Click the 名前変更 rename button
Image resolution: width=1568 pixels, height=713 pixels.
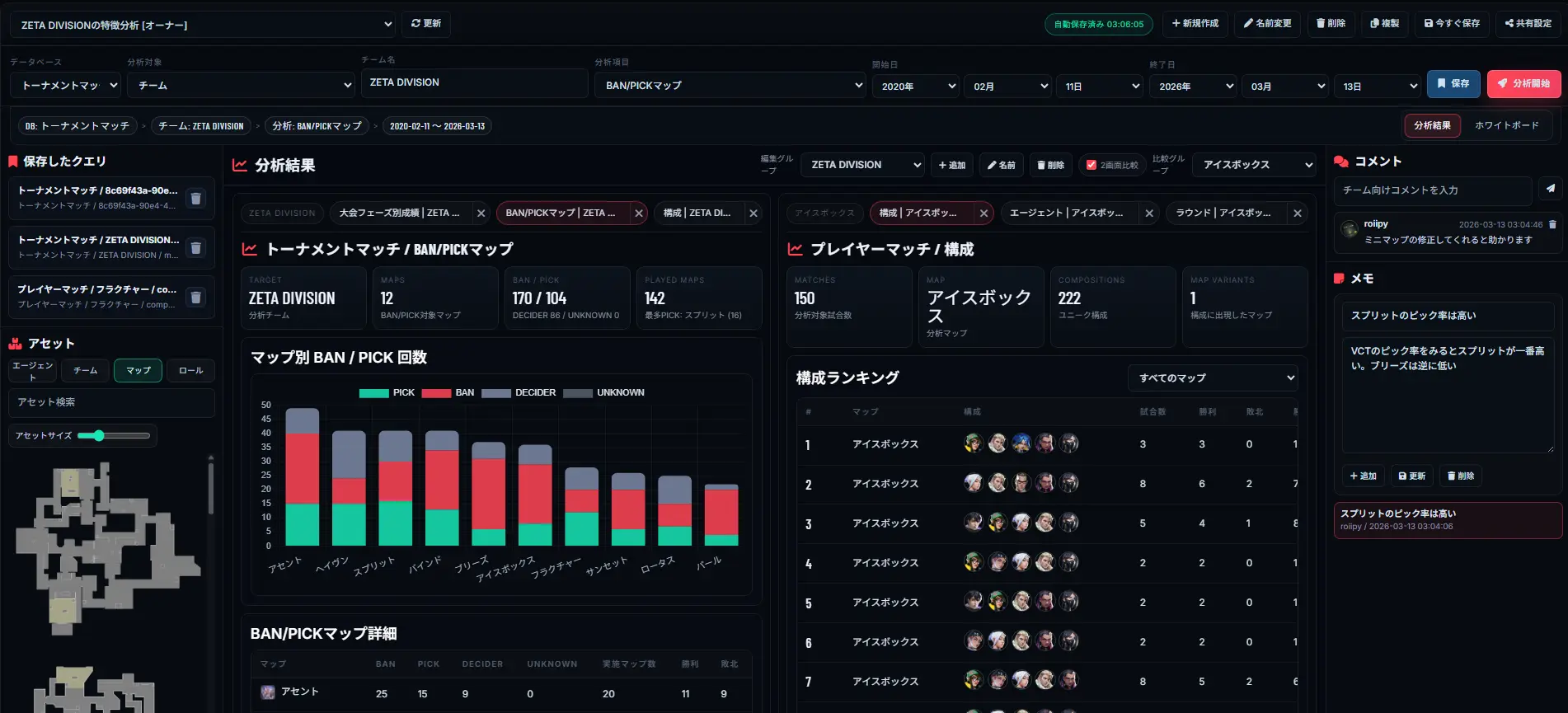1268,23
